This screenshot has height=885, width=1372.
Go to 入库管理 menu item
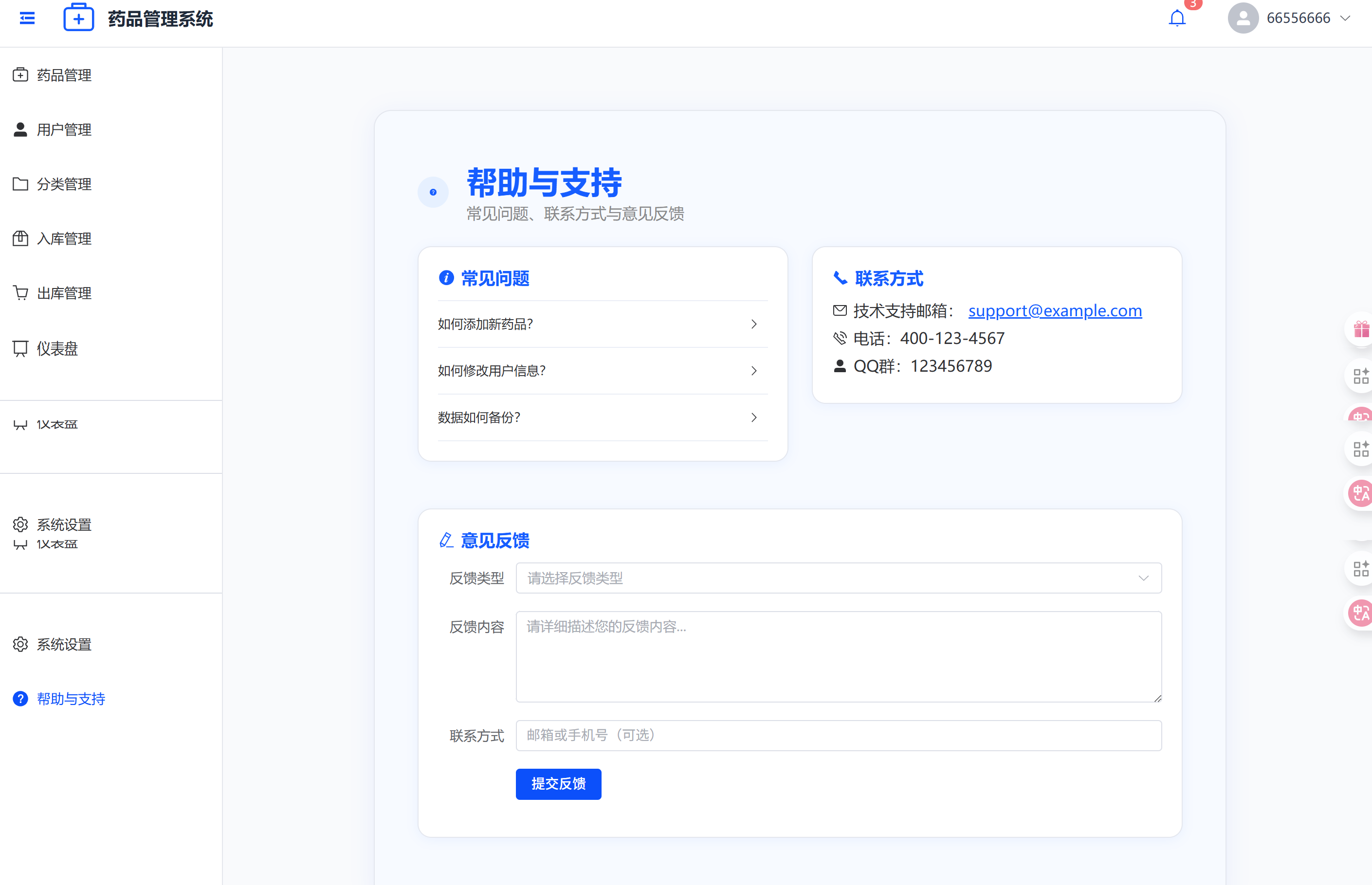pos(64,238)
